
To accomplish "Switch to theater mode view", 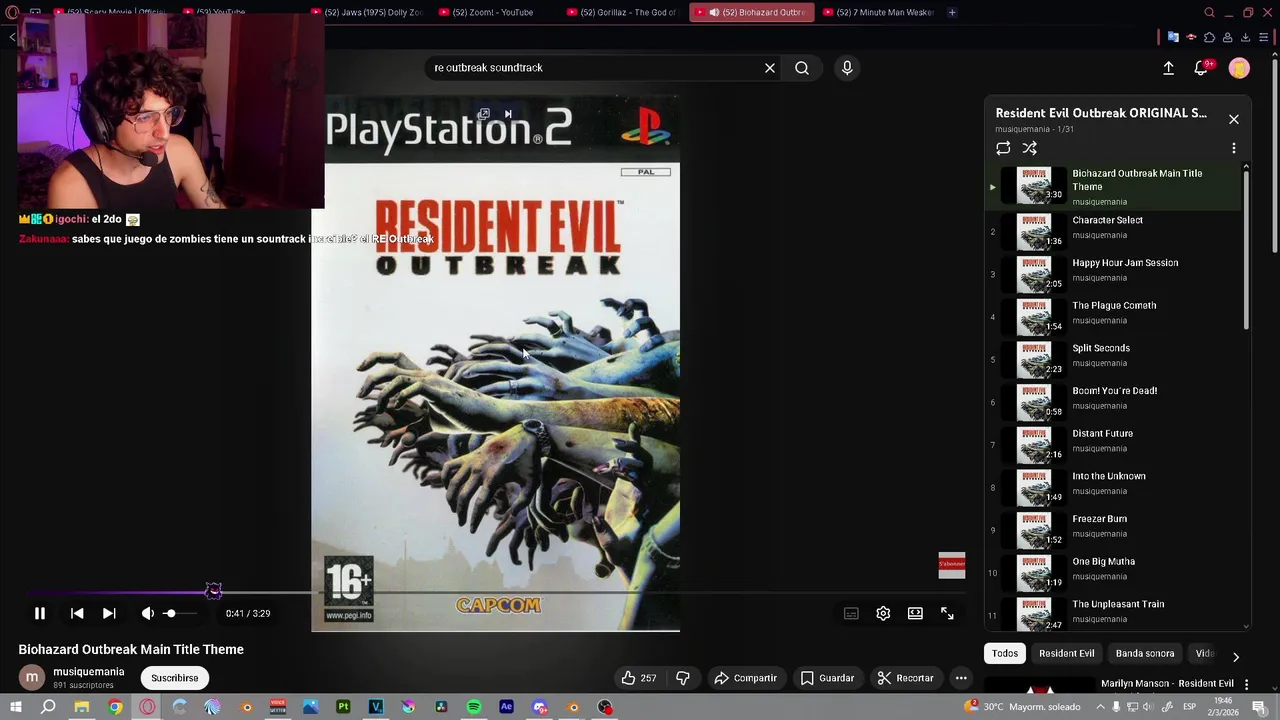I will tap(915, 613).
